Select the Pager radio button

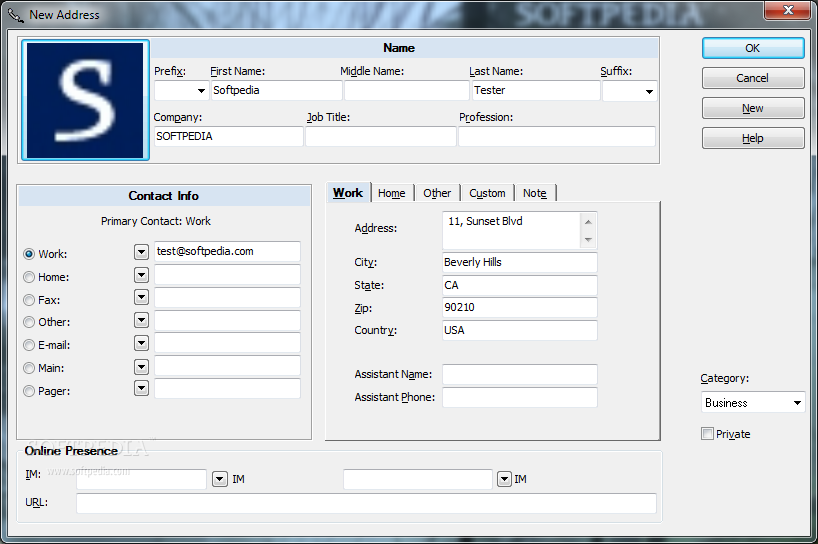pyautogui.click(x=29, y=391)
